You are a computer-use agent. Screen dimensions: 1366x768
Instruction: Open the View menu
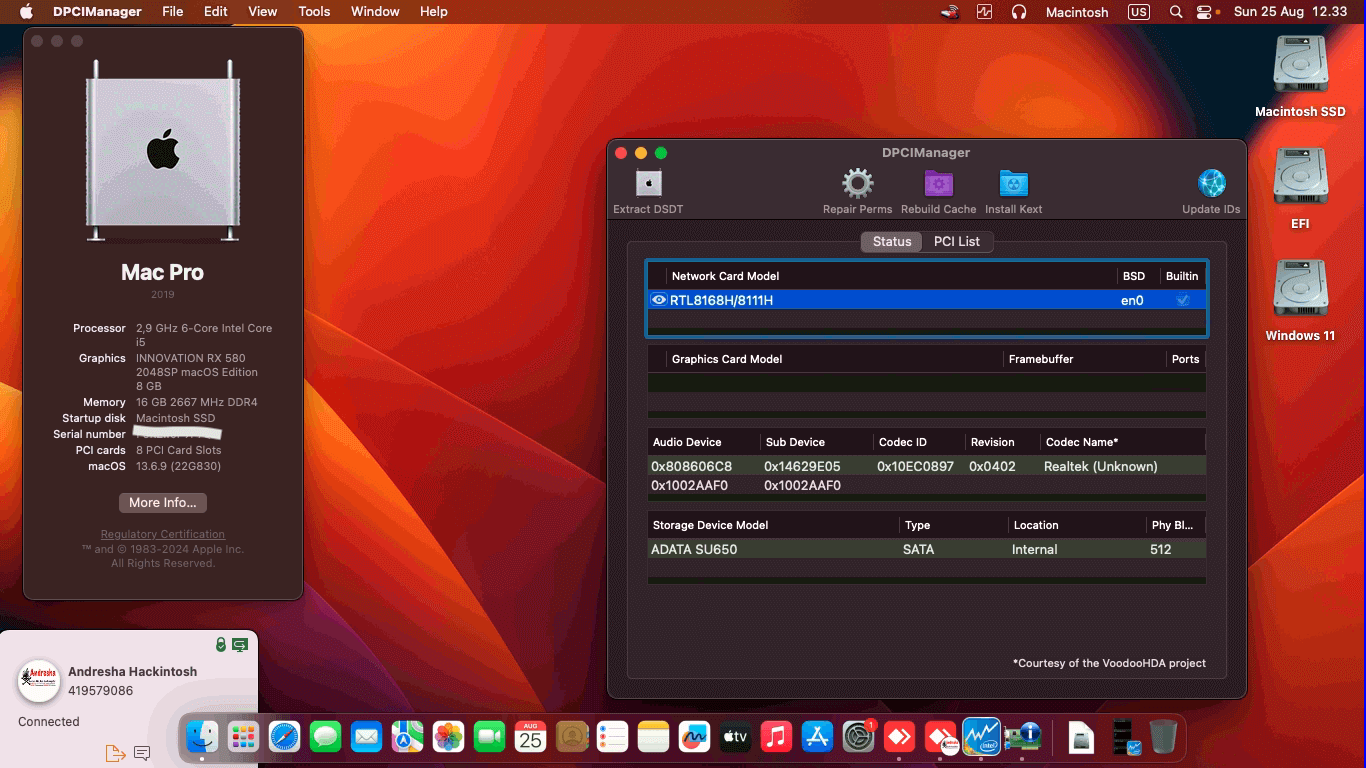click(x=263, y=12)
